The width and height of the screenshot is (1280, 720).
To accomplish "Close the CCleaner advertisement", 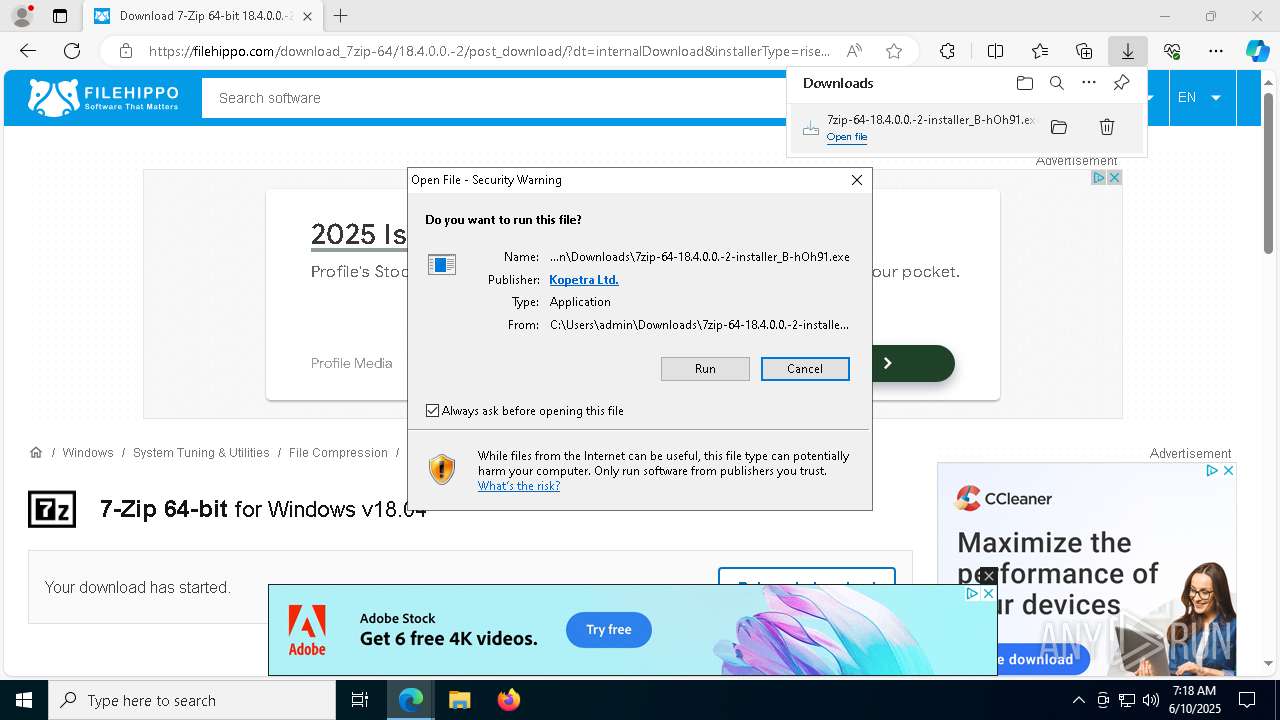I will pyautogui.click(x=1228, y=470).
